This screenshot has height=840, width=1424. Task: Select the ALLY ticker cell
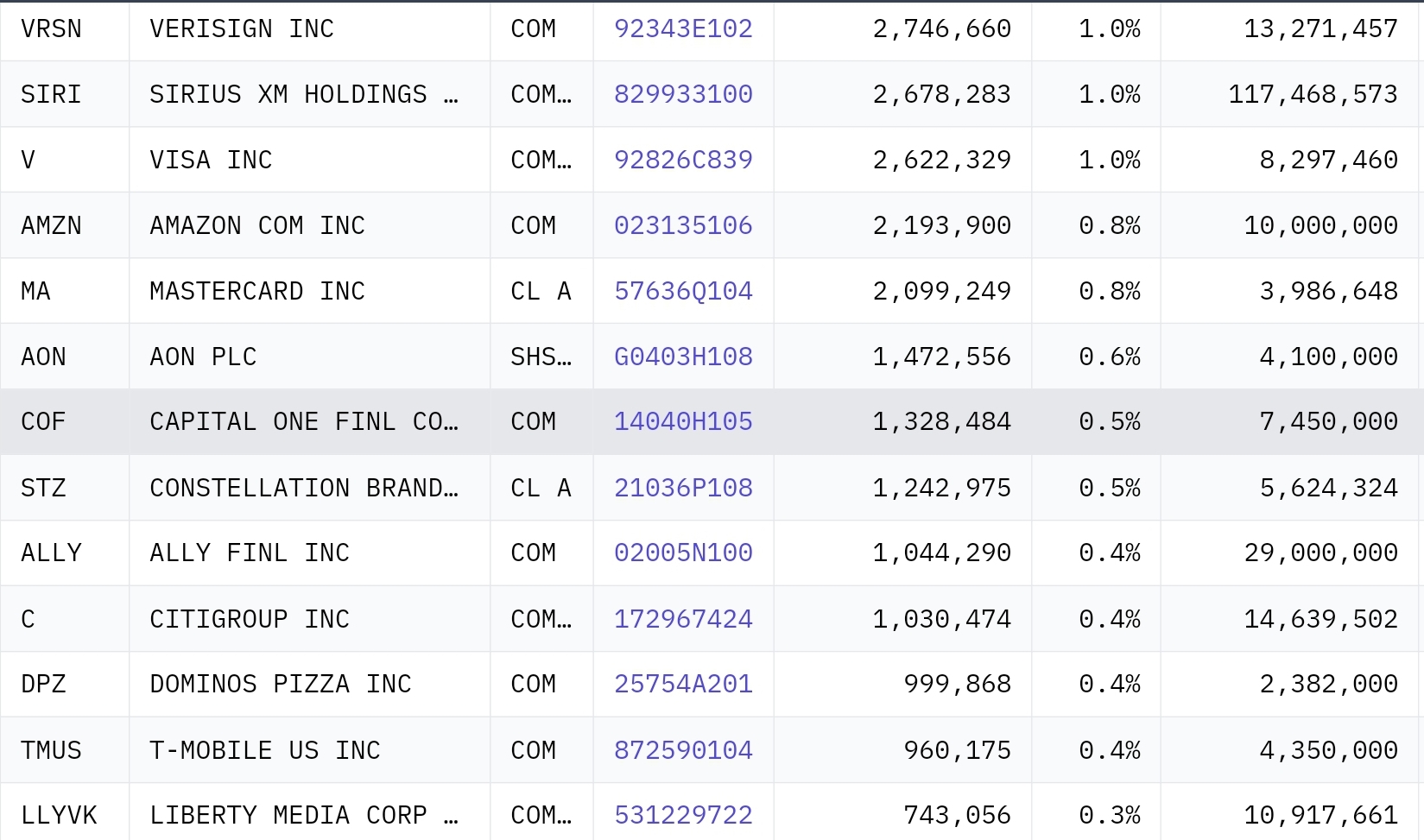pyautogui.click(x=65, y=553)
